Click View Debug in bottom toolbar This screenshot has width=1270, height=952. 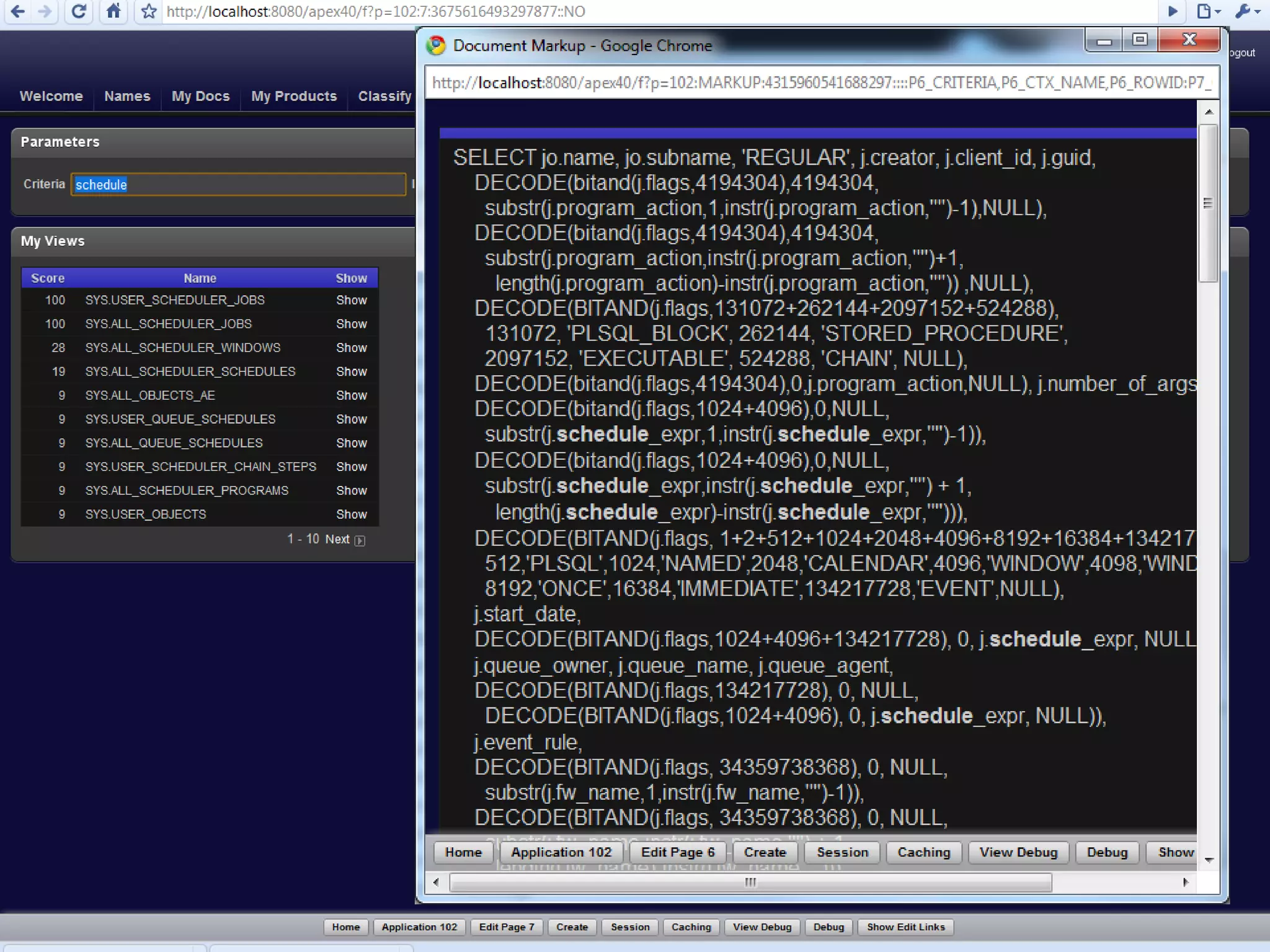click(x=762, y=927)
